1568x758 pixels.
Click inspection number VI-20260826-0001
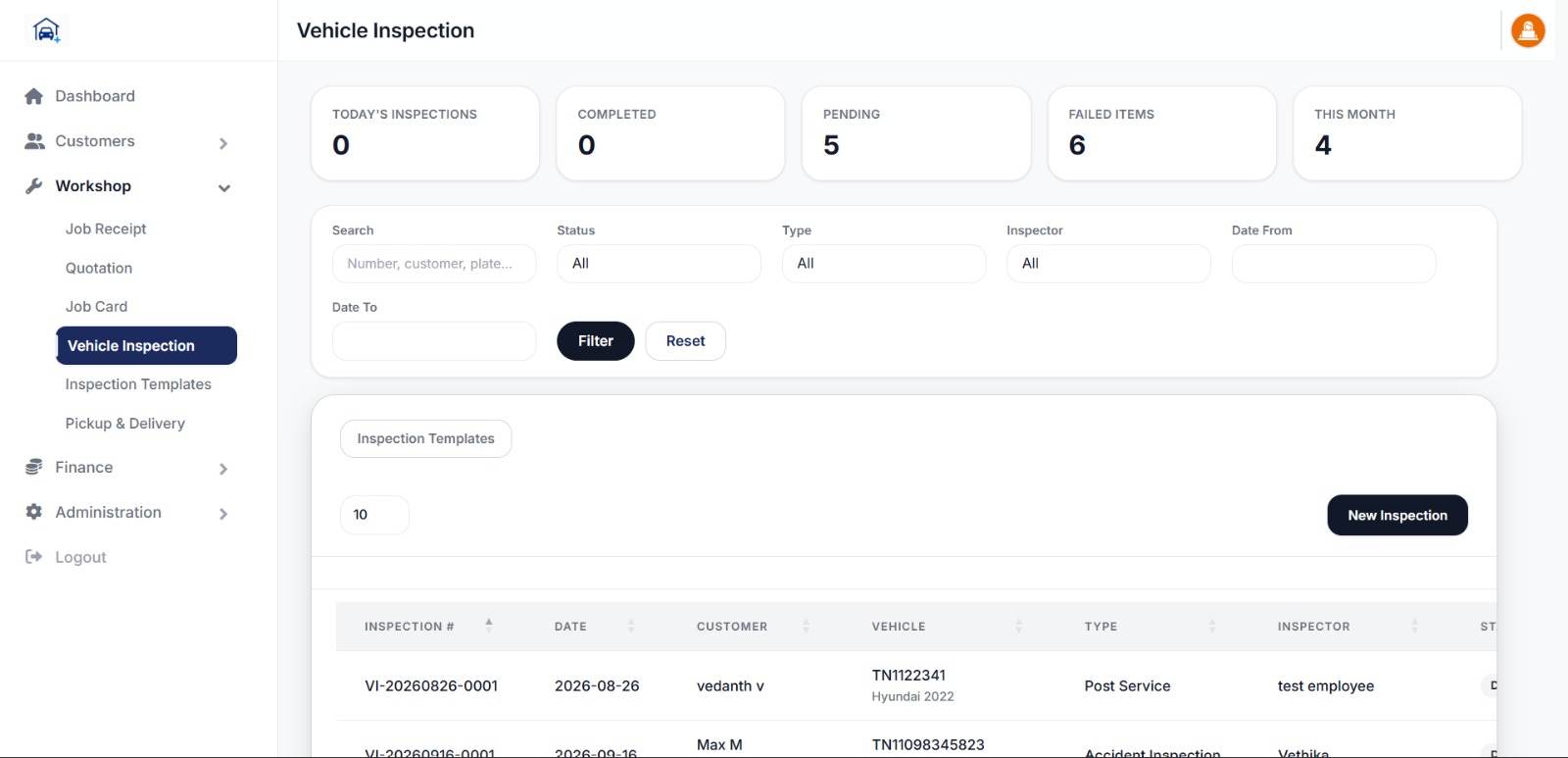431,686
